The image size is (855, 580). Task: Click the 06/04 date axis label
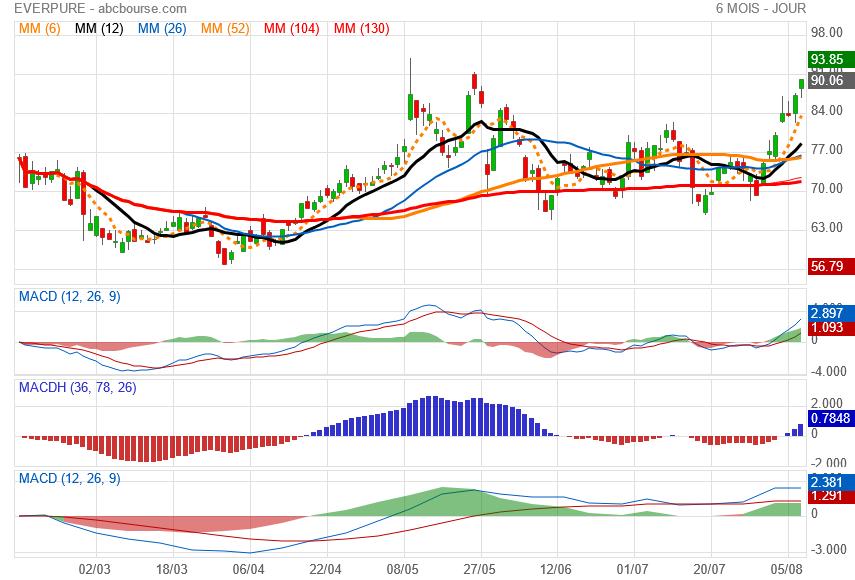click(249, 570)
